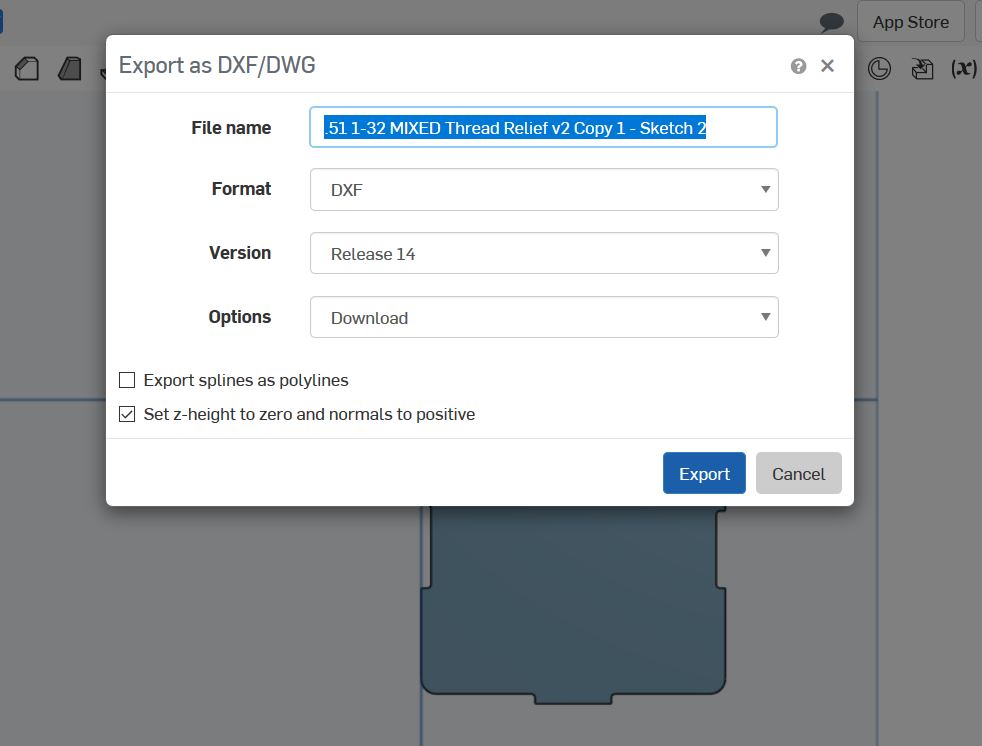The width and height of the screenshot is (982, 746).
Task: Select the draft tool icon in toolbar
Action: (70, 68)
